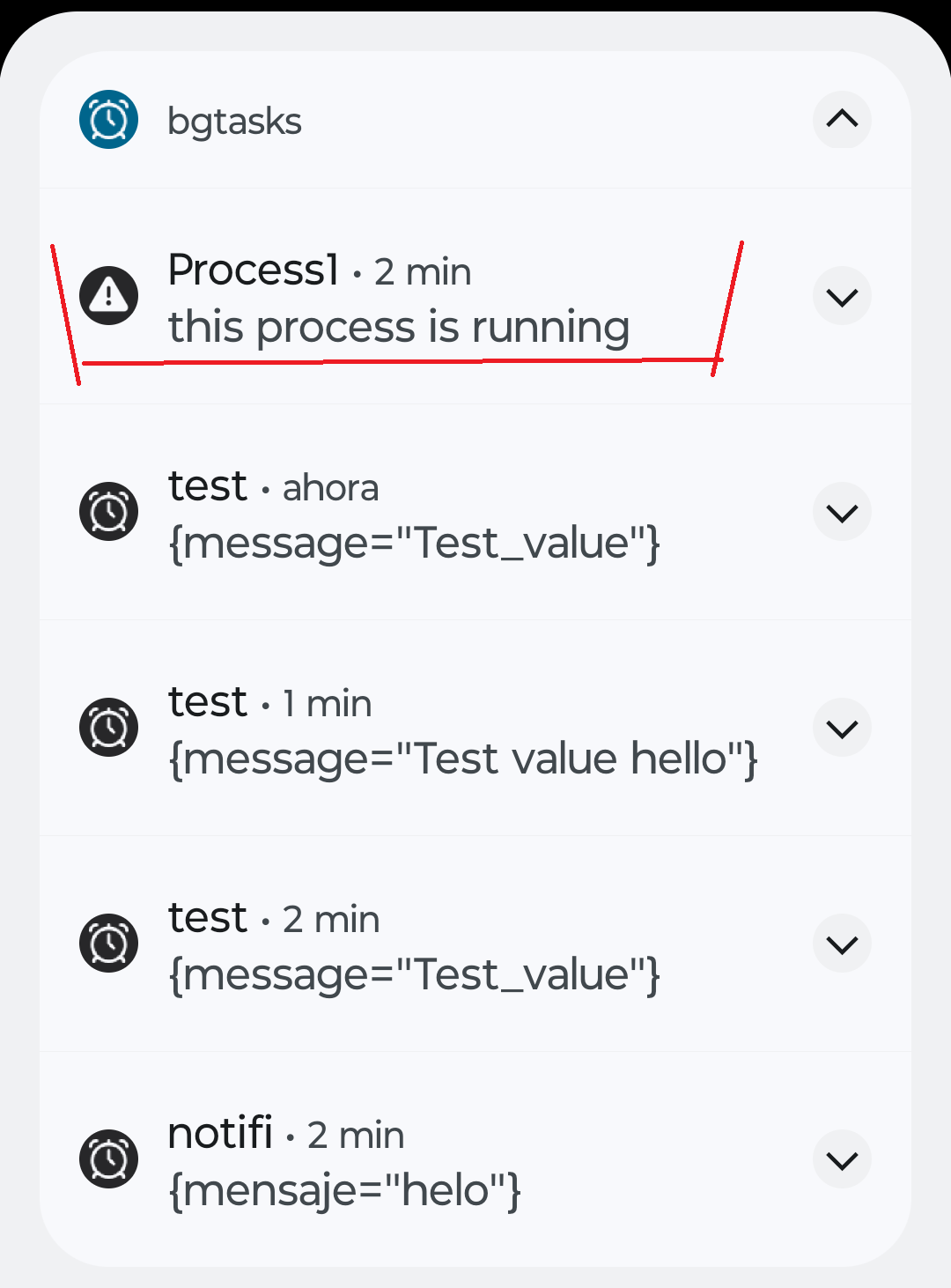The image size is (951, 1288).
Task: Expand the notifi notification
Action: click(842, 1159)
